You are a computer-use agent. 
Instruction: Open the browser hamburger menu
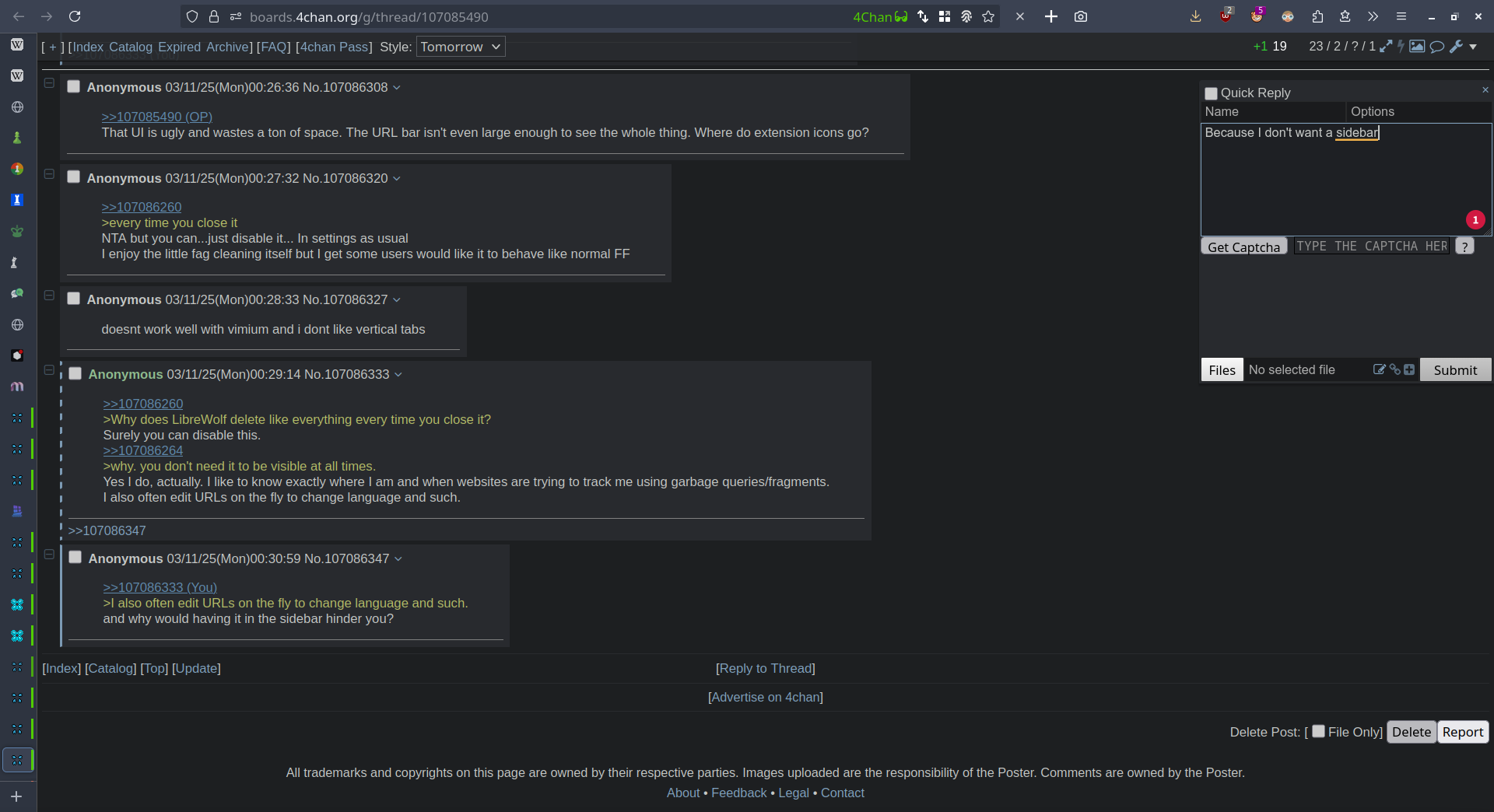(x=1401, y=16)
